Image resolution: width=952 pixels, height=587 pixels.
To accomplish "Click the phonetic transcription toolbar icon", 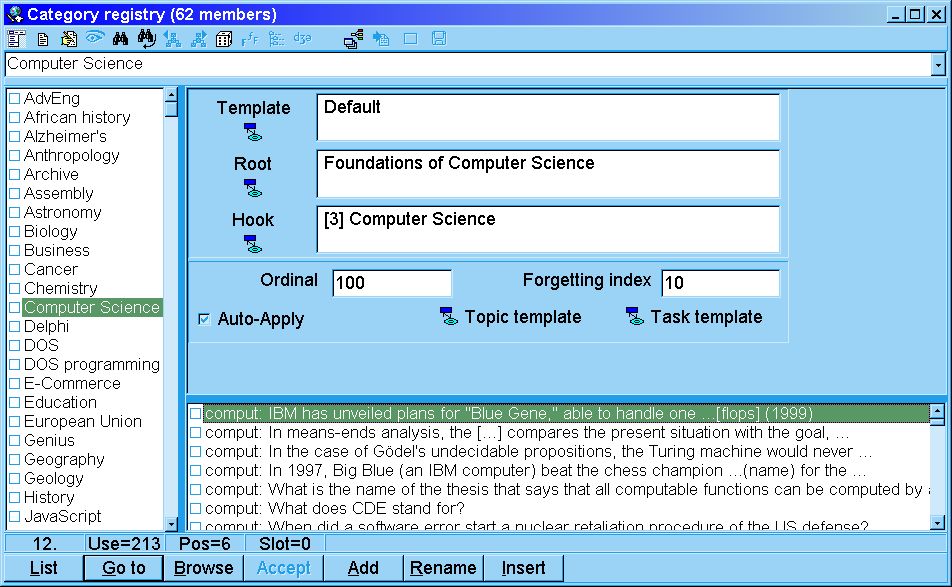I will click(302, 39).
